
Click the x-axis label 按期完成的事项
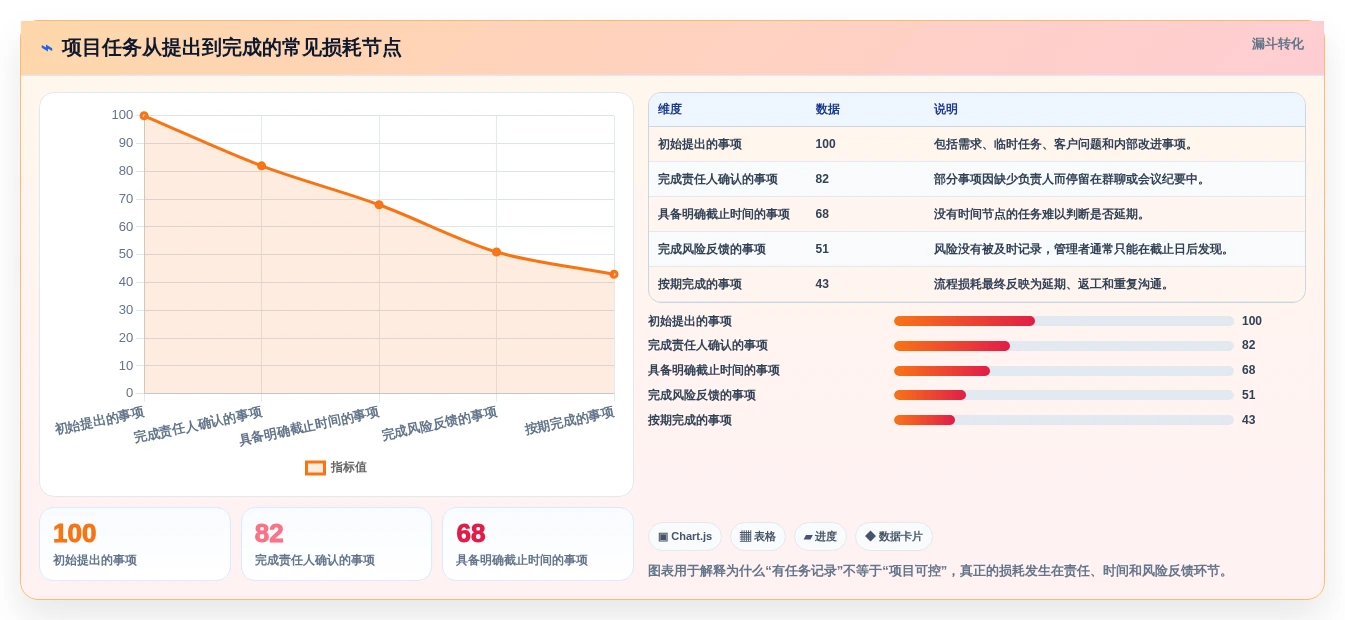click(x=570, y=421)
